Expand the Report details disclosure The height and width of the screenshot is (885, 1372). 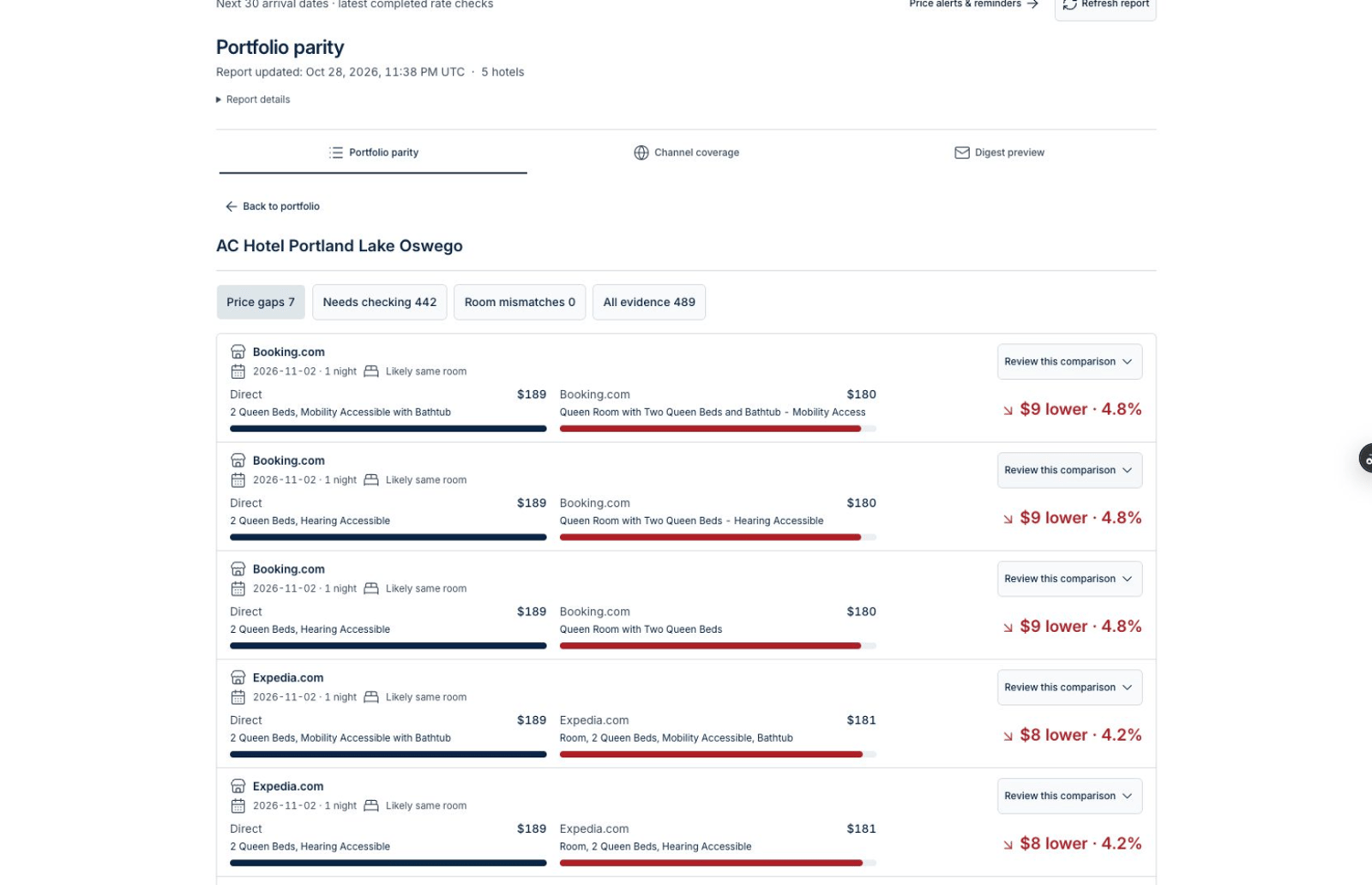pyautogui.click(x=253, y=99)
